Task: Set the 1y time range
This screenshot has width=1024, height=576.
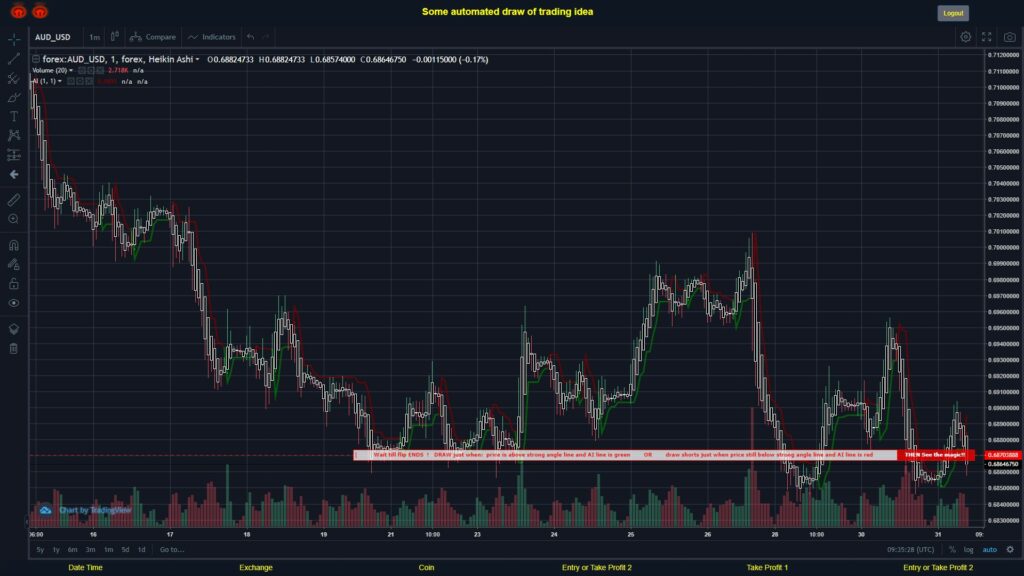Action: click(x=56, y=550)
